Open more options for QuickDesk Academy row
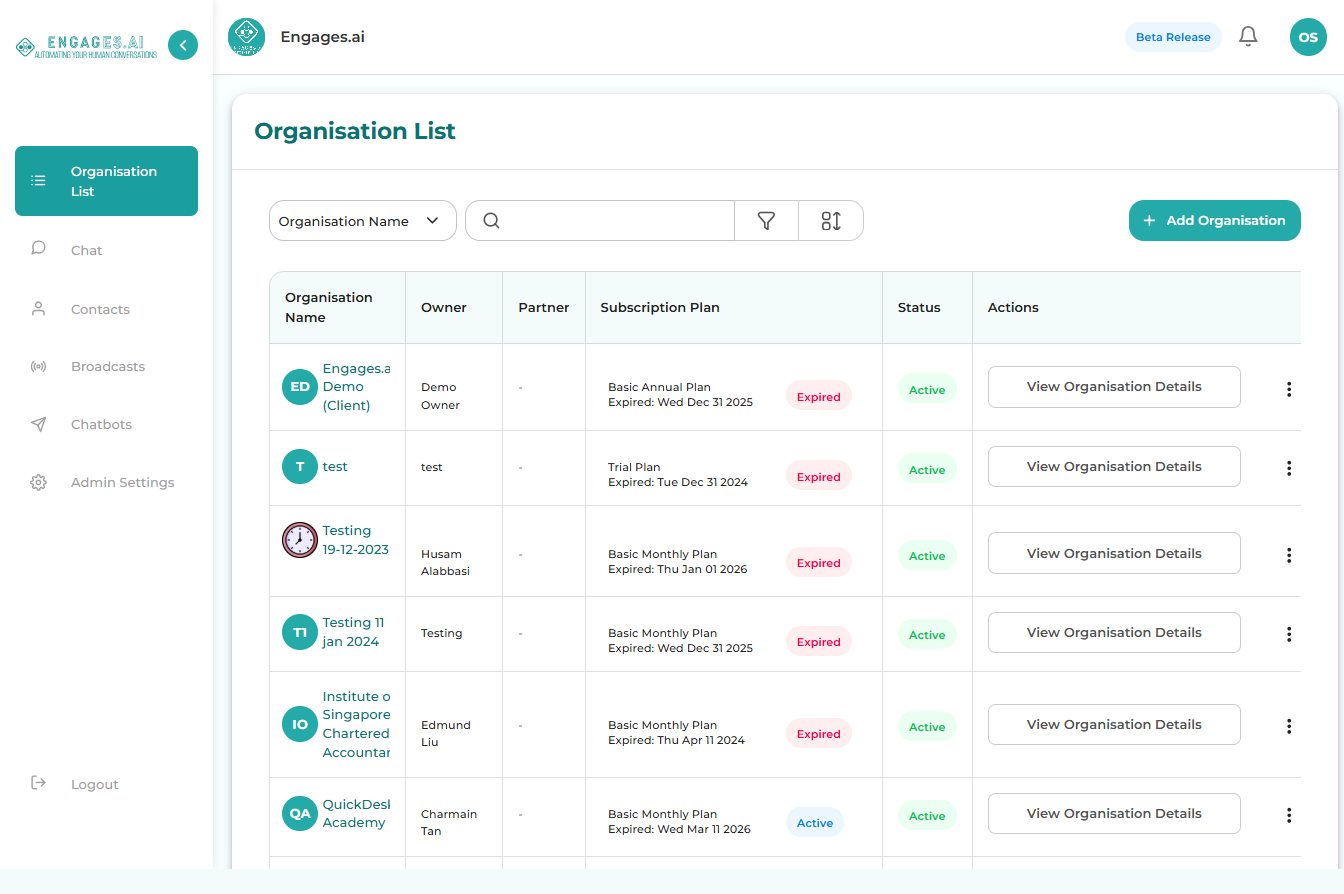The height and width of the screenshot is (894, 1344). click(x=1289, y=815)
